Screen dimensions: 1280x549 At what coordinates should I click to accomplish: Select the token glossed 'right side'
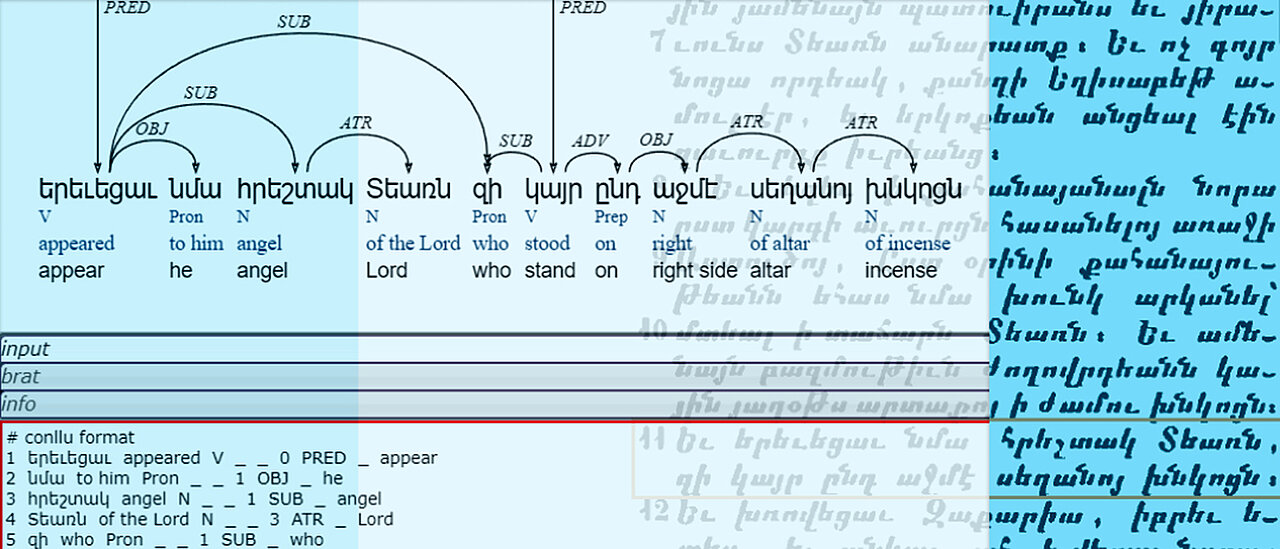[684, 188]
